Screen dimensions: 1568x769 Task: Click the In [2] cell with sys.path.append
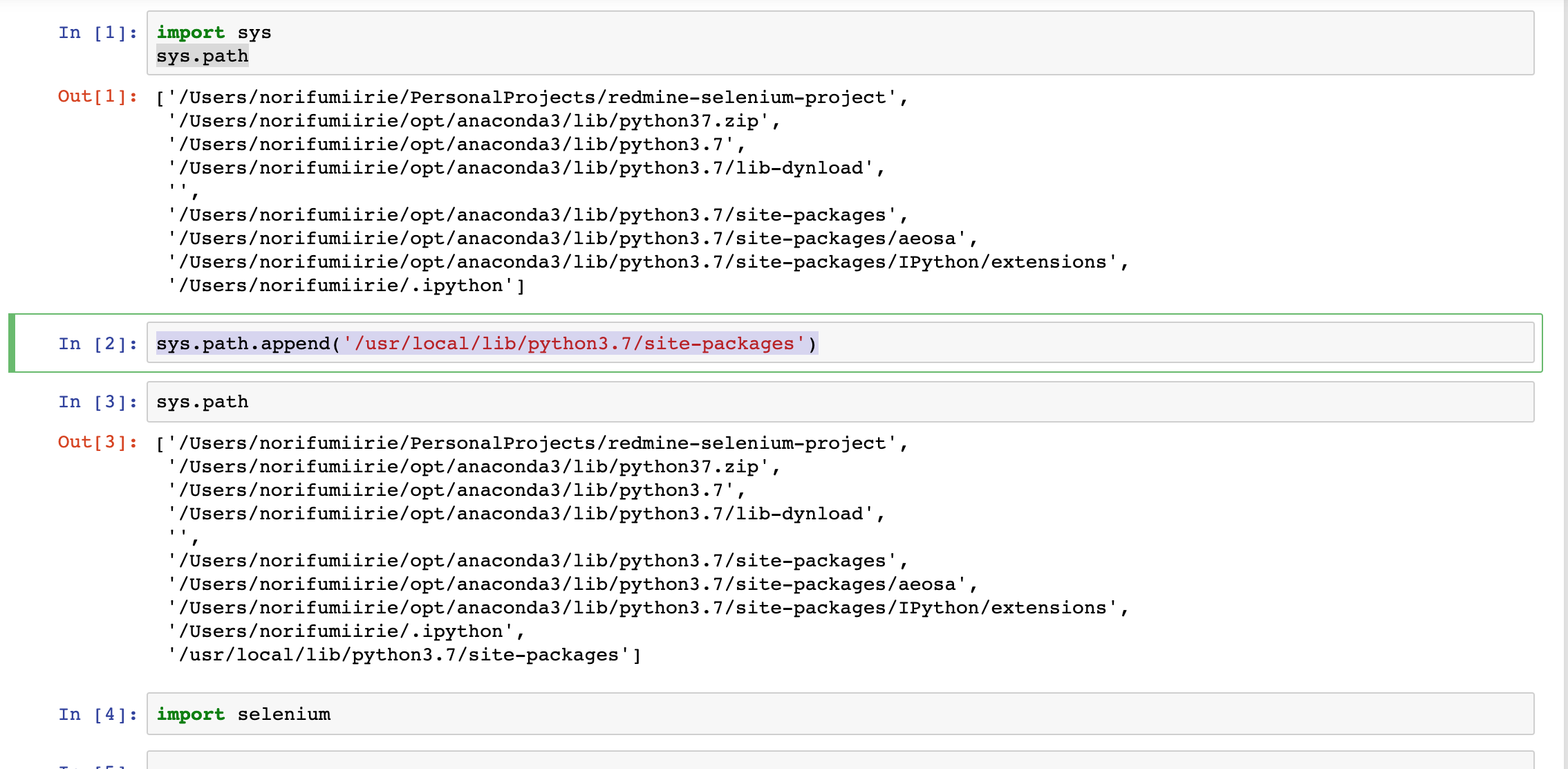coord(484,343)
